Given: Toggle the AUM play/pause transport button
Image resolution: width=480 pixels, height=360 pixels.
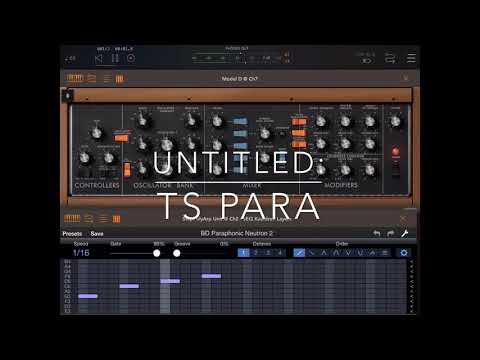Looking at the screenshot, I should (x=115, y=59).
